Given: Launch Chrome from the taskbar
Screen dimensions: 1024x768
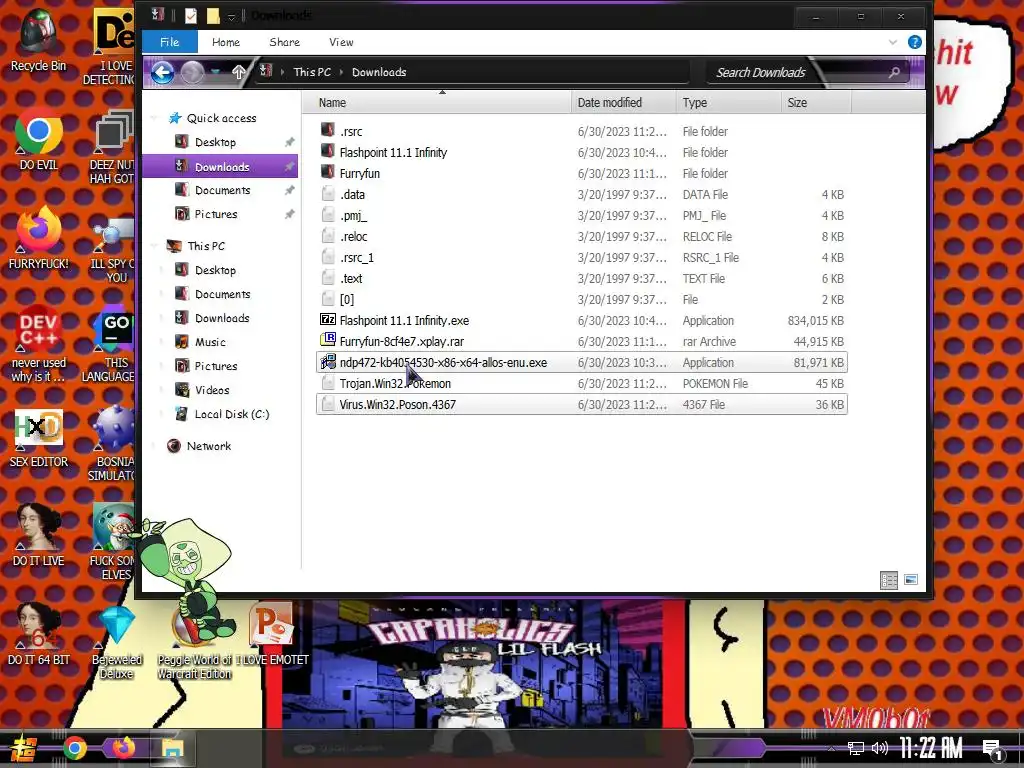Looking at the screenshot, I should pos(74,748).
